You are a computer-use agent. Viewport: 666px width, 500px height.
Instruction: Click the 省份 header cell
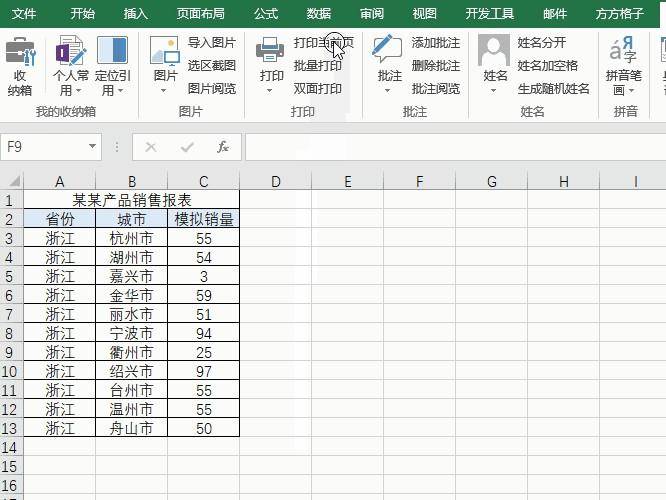coord(59,219)
